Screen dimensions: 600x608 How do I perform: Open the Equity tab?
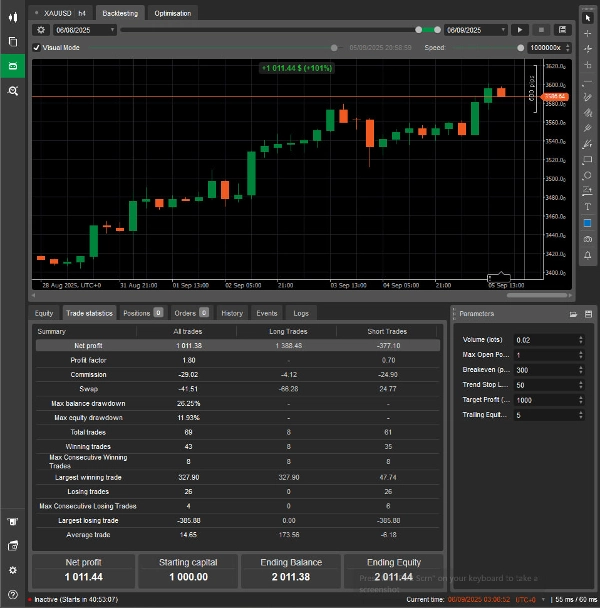coord(44,313)
